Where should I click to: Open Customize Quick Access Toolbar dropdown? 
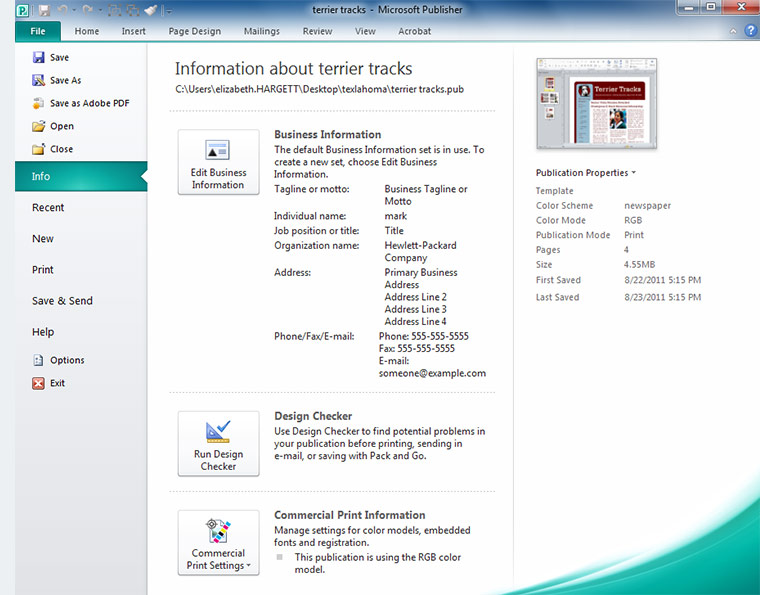tap(168, 11)
